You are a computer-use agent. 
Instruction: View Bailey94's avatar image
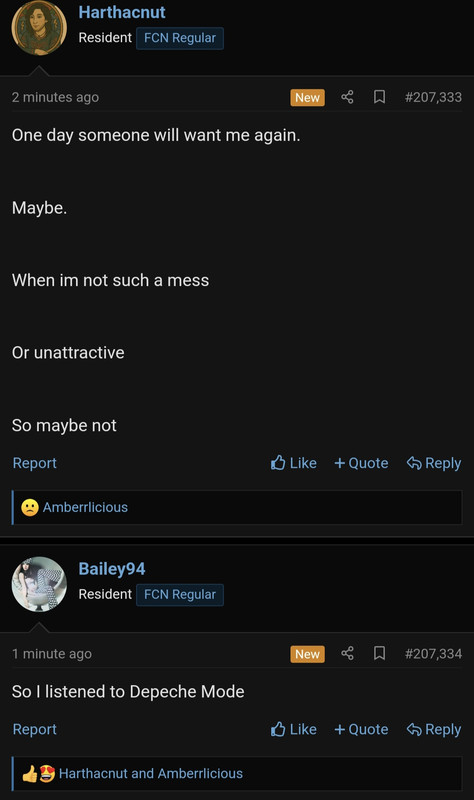39,584
